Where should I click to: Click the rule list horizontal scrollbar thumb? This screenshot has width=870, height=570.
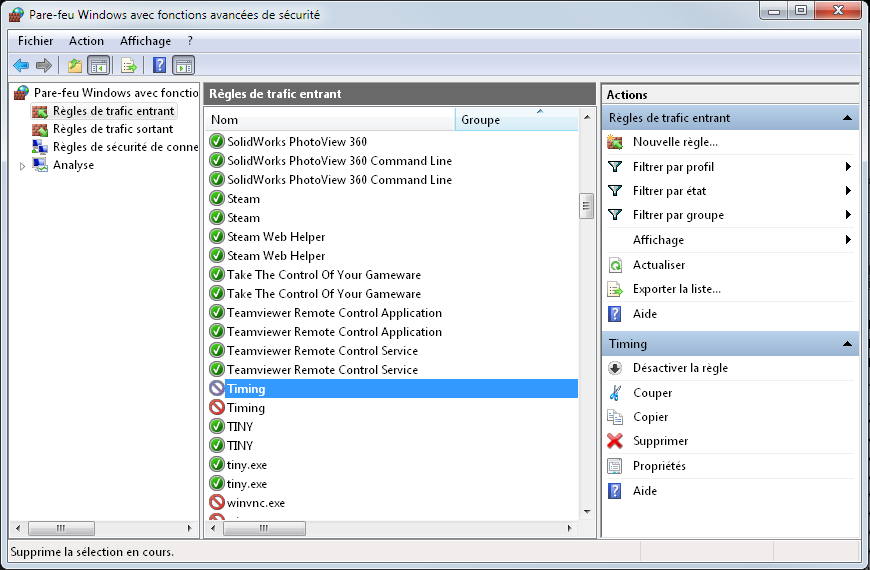click(264, 528)
